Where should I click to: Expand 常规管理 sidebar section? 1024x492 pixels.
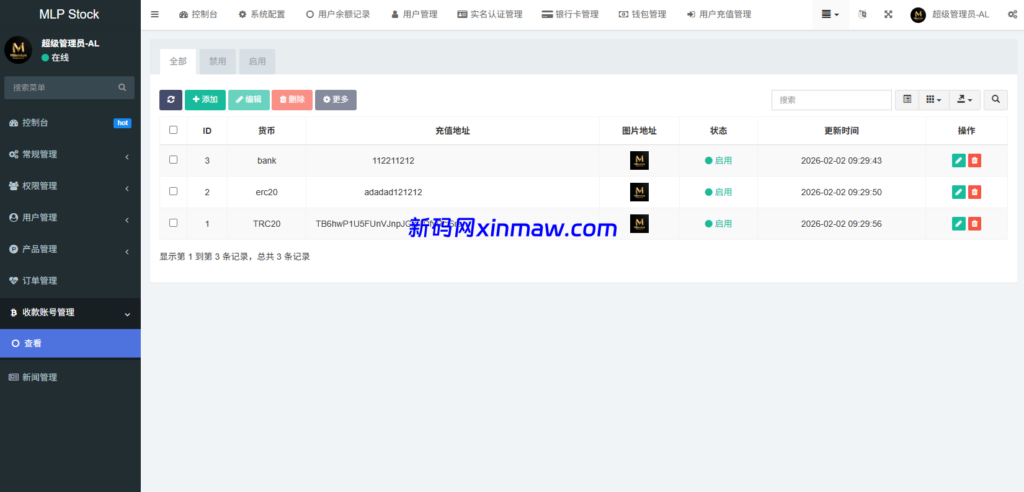(70, 155)
